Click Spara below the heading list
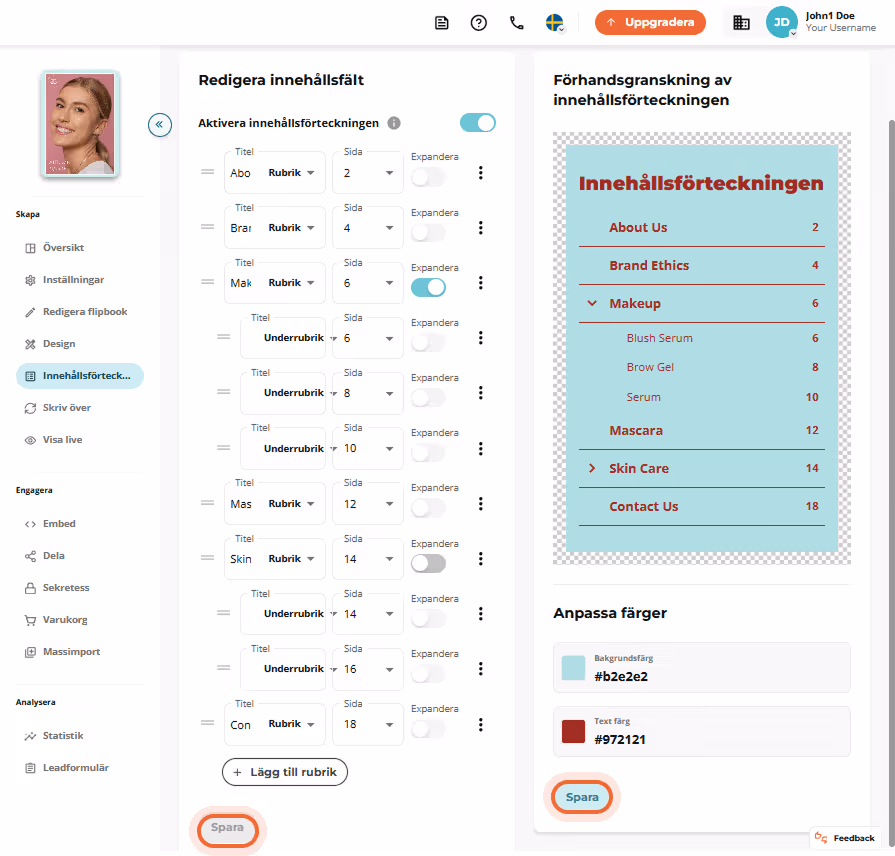Image resolution: width=895 pixels, height=856 pixels. click(227, 828)
